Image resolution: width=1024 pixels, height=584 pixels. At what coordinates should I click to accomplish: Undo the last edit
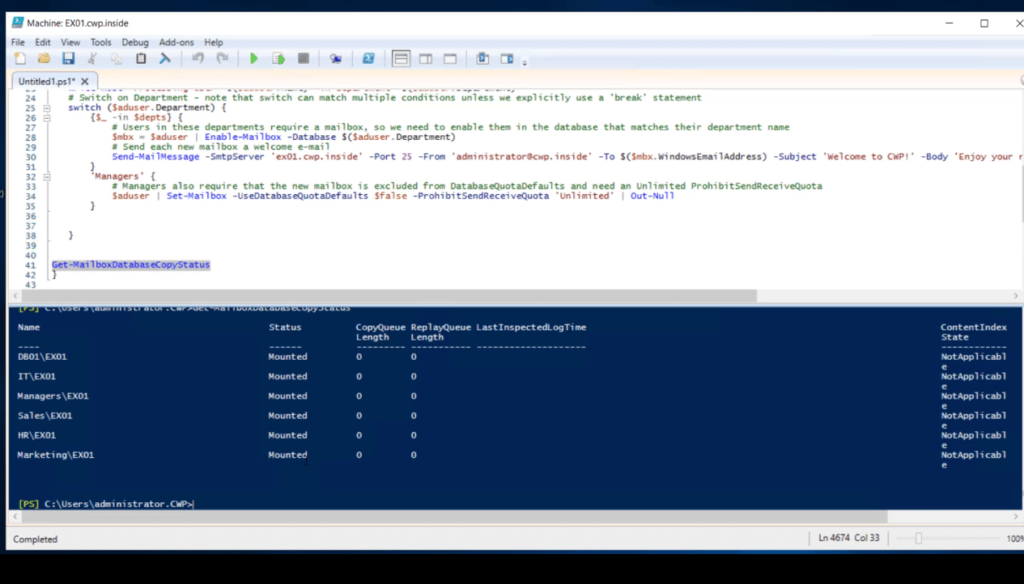(197, 58)
